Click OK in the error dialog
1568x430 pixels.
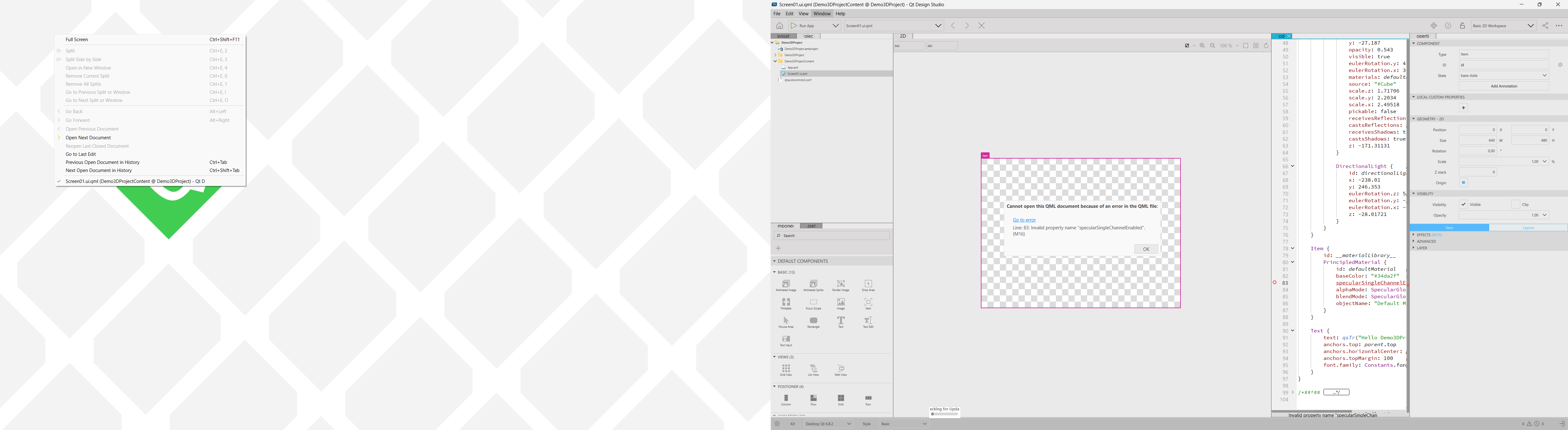pyautogui.click(x=1146, y=249)
